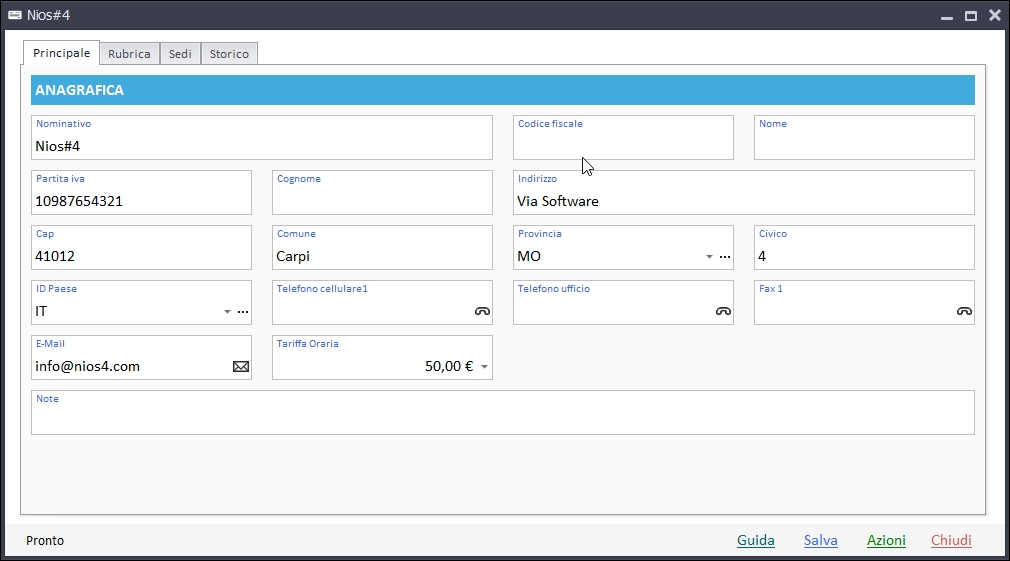This screenshot has width=1010, height=561.
Task: Open the Azioni link
Action: click(886, 540)
